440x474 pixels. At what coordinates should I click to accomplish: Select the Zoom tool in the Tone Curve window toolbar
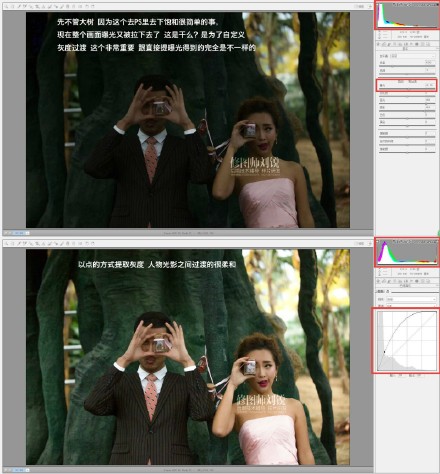[6, 244]
